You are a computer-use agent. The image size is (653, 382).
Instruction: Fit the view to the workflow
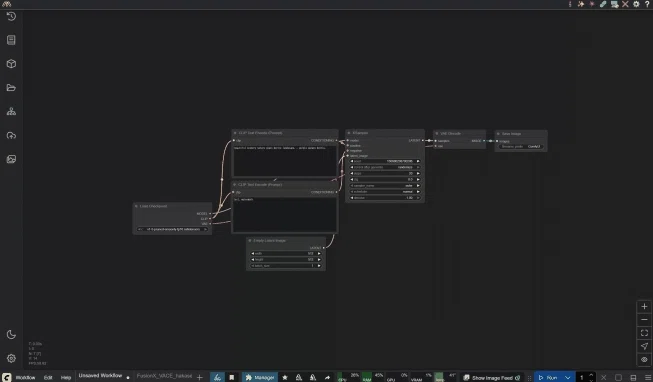[644, 333]
